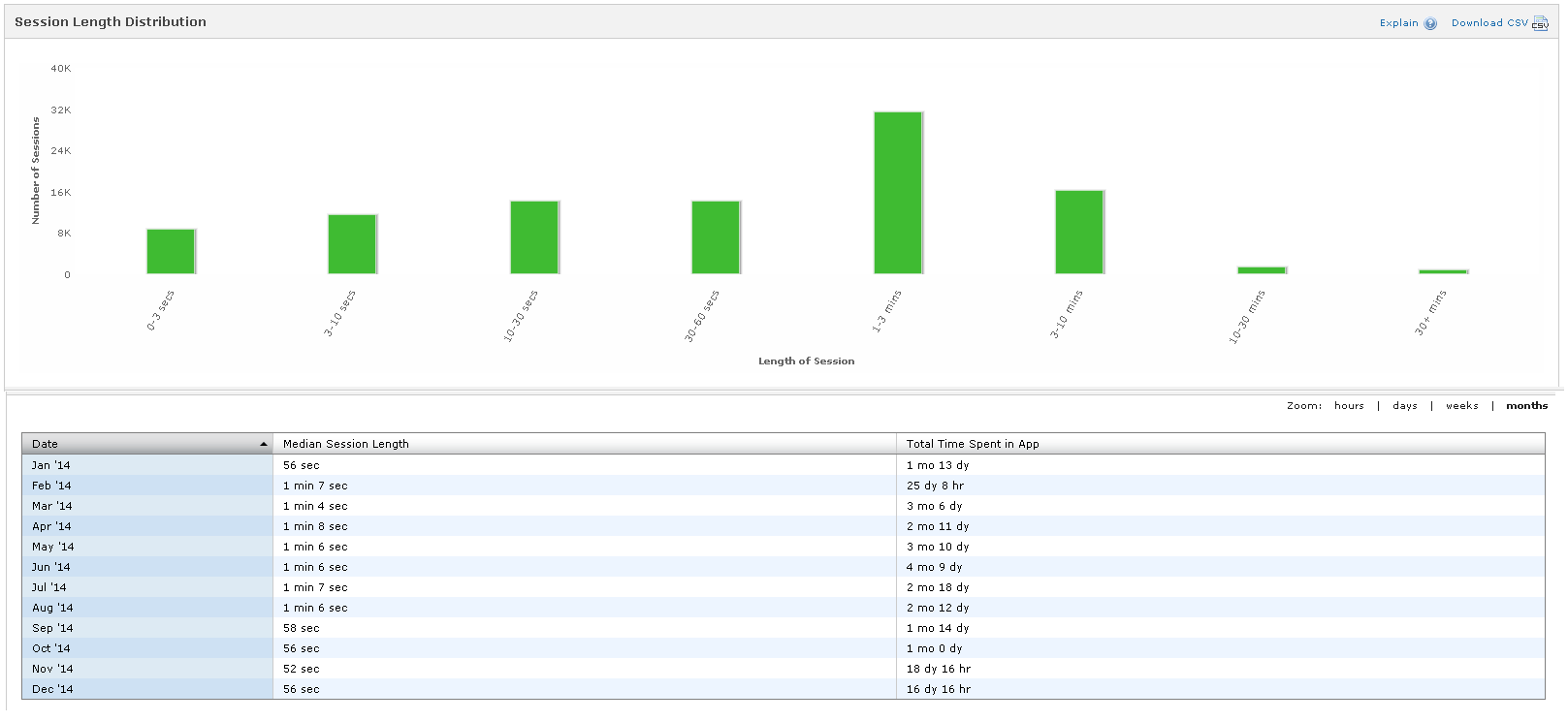Click the 2 mo 18 dy total
Screen dimensions: 1568x722
click(938, 587)
